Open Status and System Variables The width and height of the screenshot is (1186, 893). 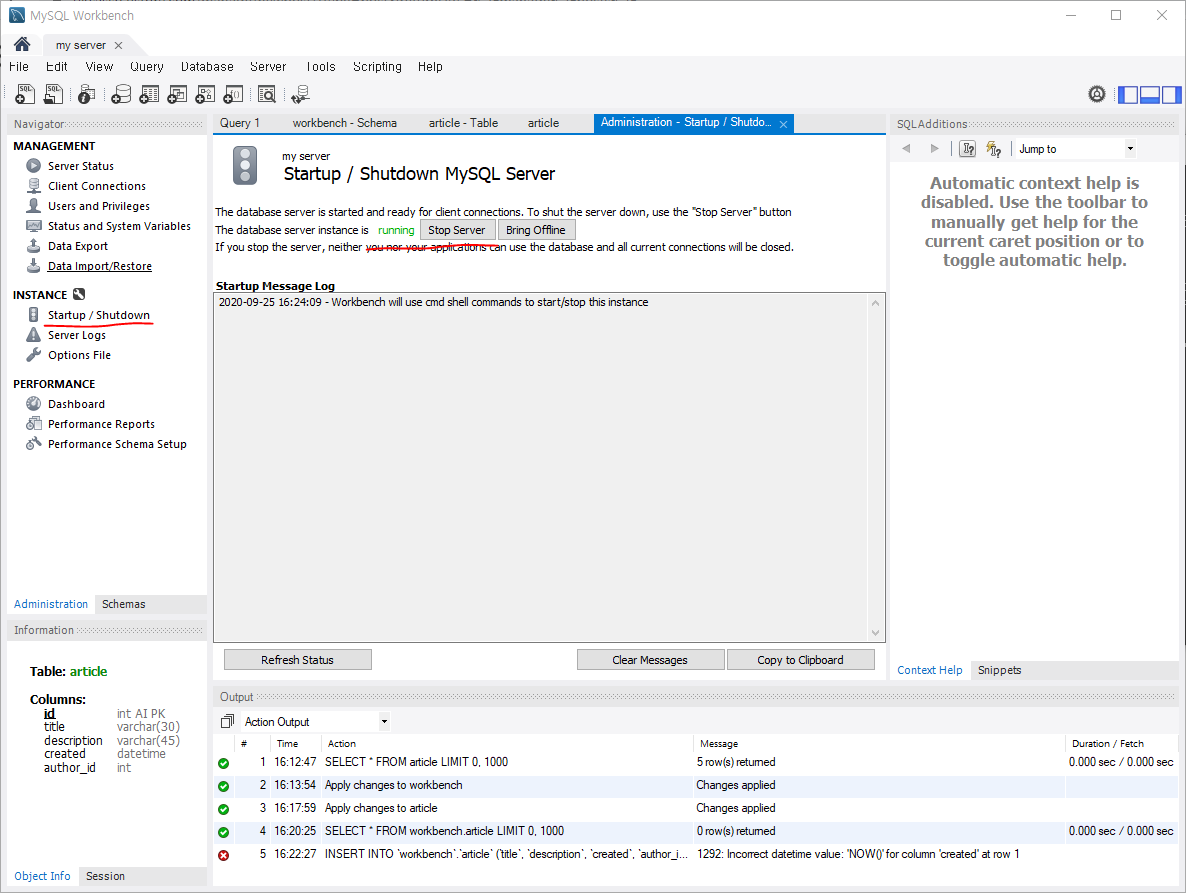(x=120, y=226)
